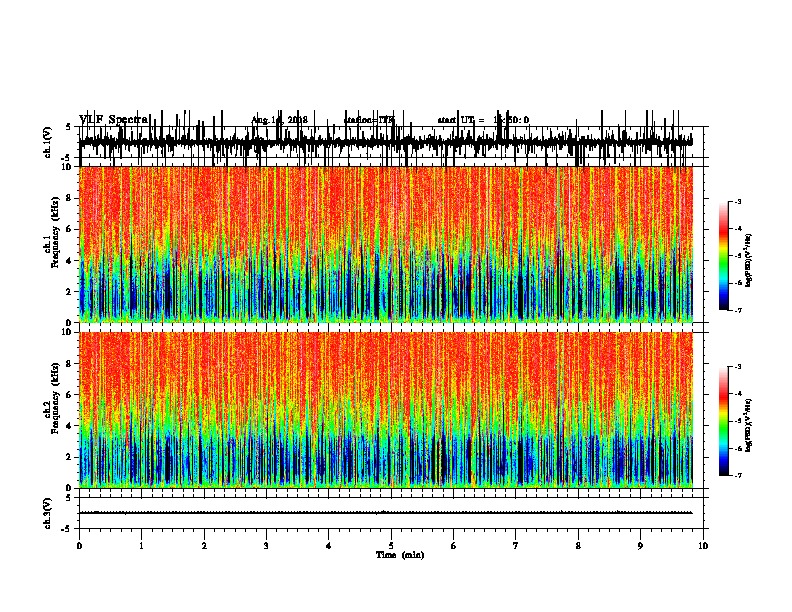Click the 'VLF Spectra' title text

[x=114, y=119]
